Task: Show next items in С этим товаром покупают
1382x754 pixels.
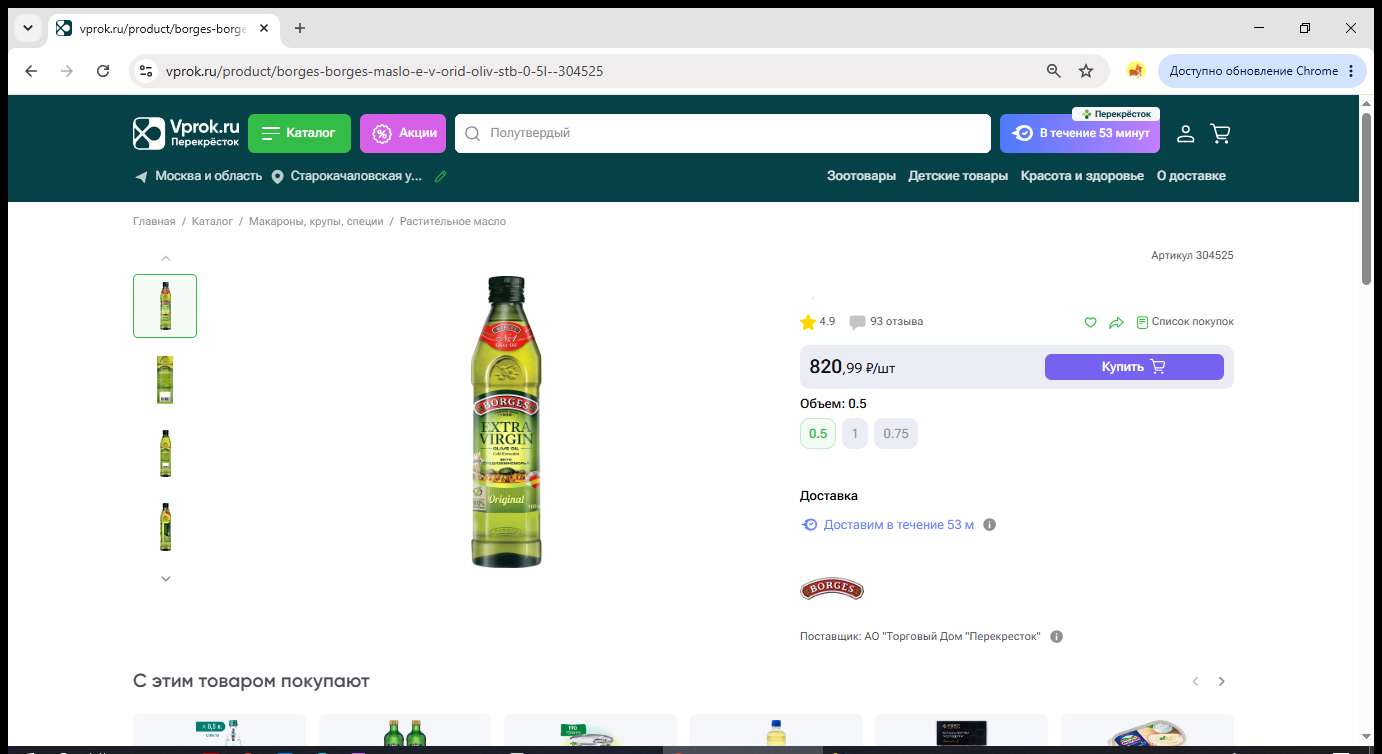Action: tap(1221, 681)
